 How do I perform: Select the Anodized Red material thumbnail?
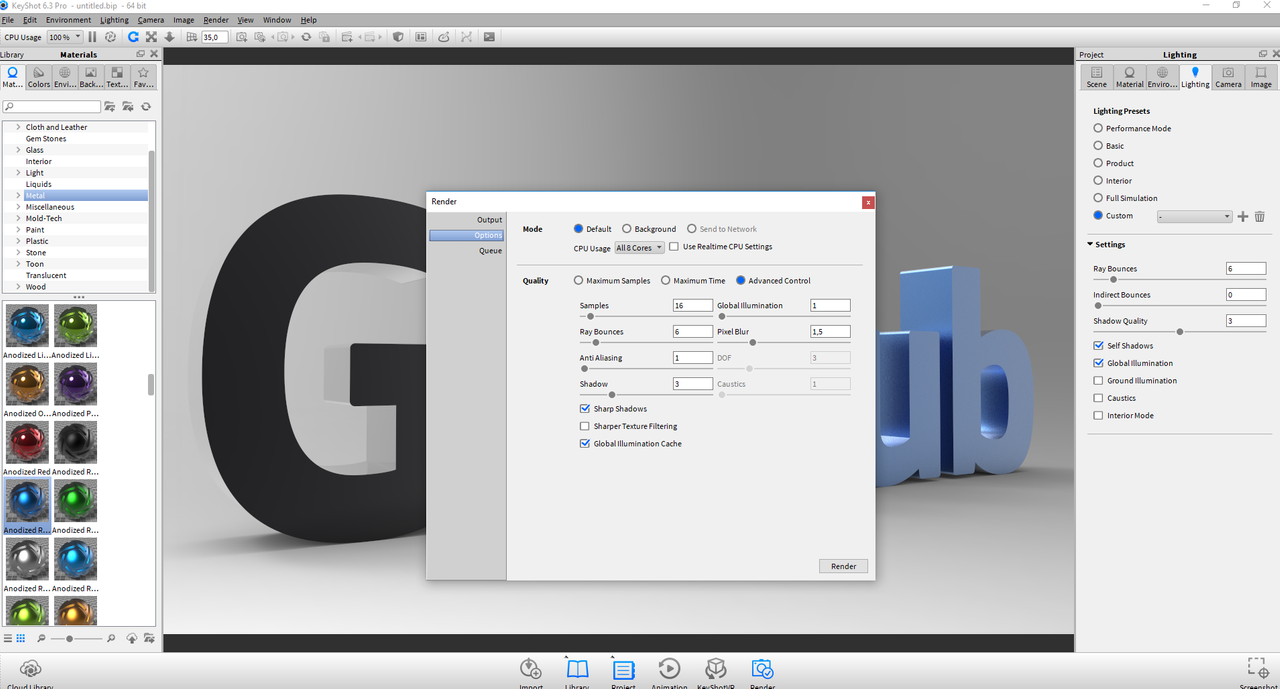[27, 442]
